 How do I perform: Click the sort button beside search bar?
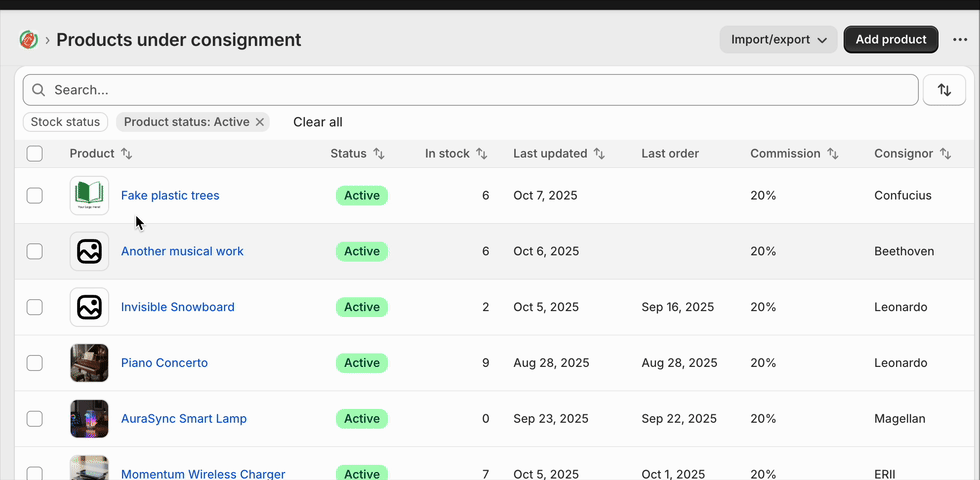point(944,90)
